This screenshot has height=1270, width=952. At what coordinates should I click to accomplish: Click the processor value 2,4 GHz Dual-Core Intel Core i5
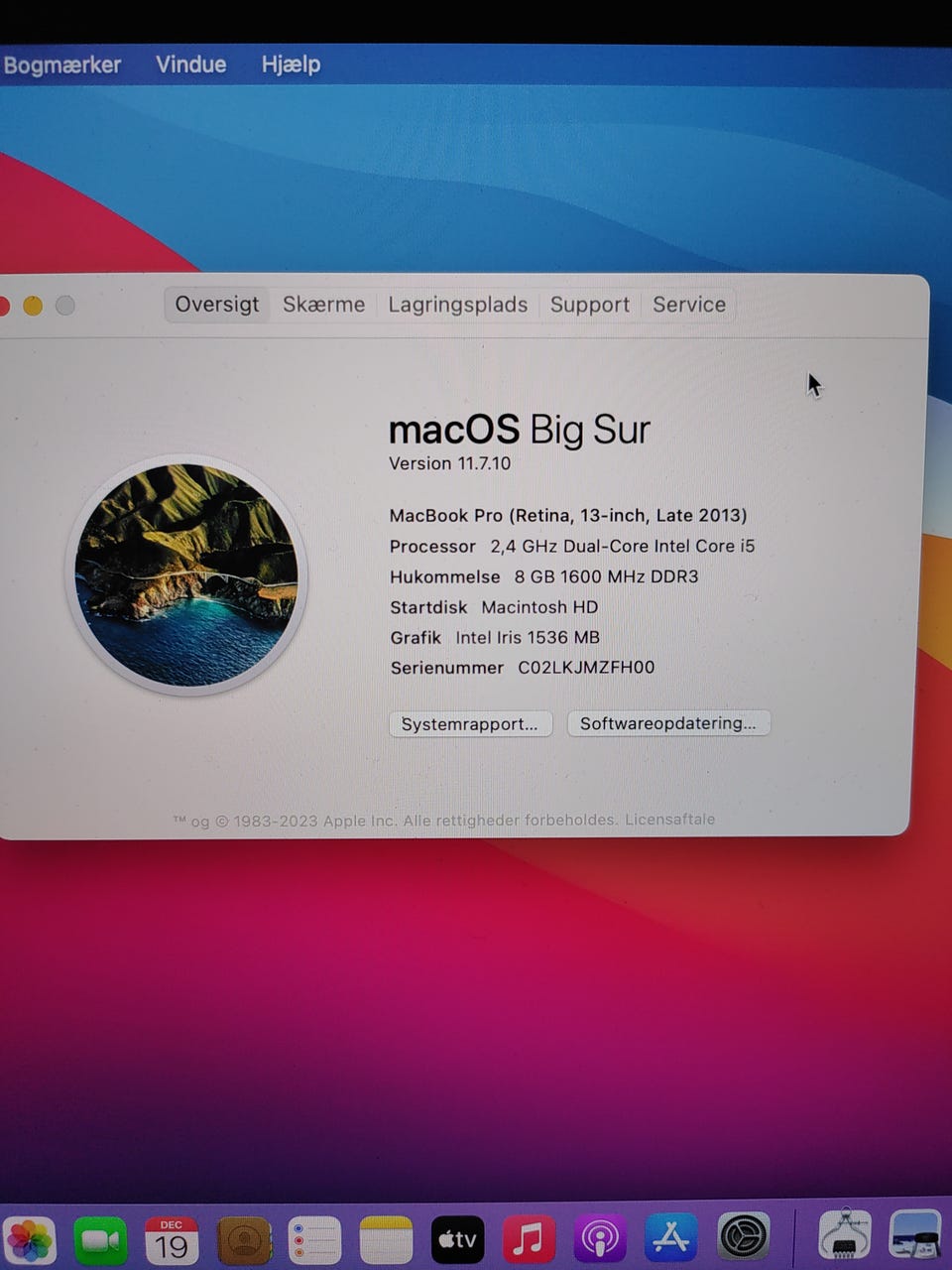pos(623,546)
